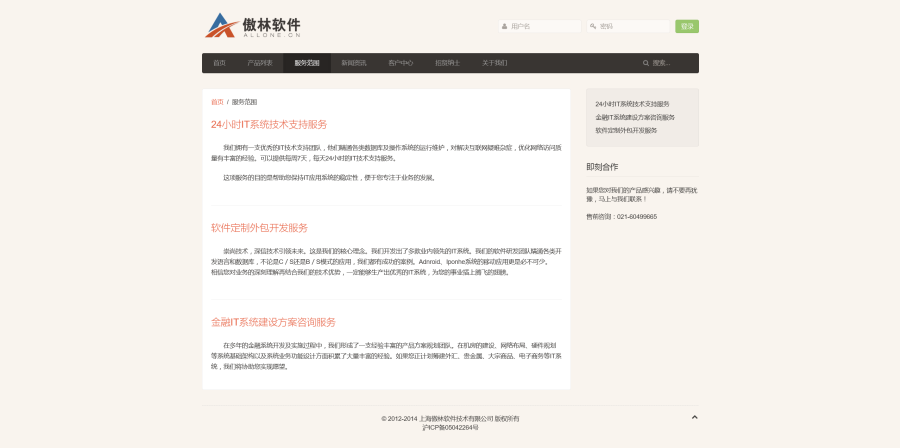This screenshot has width=900, height=448.
Task: Open sidebar link 24小时IT系统技术支持服务
Action: (632, 104)
